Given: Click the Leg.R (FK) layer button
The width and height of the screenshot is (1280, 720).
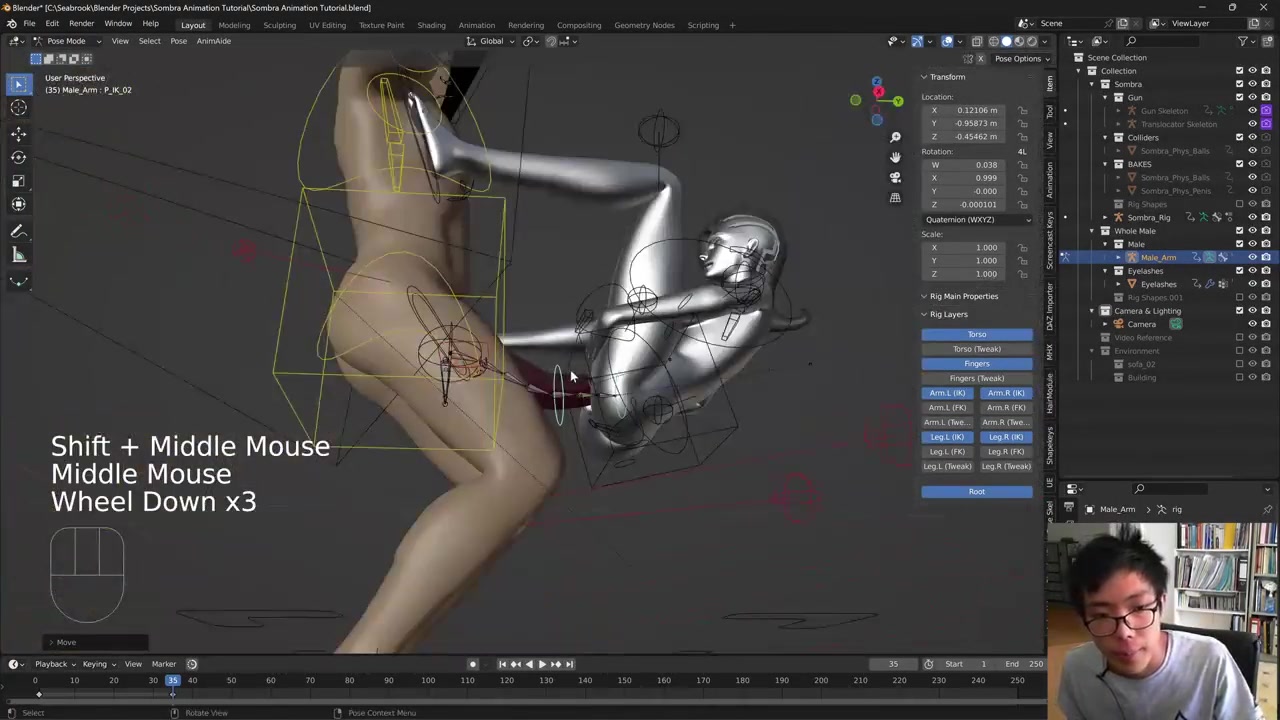Looking at the screenshot, I should 1005,451.
